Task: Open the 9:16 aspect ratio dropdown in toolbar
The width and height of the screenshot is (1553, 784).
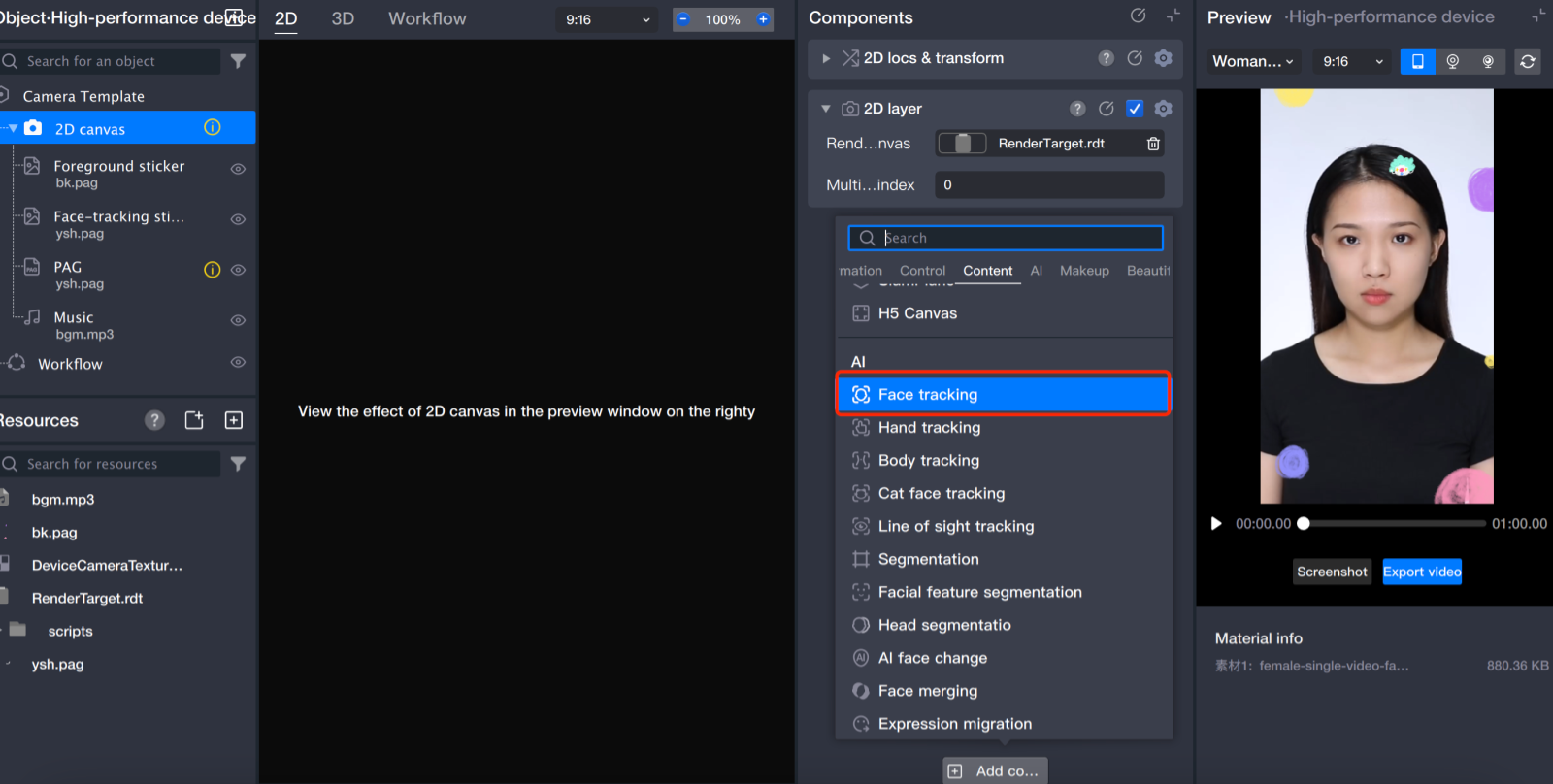Action: pyautogui.click(x=608, y=19)
